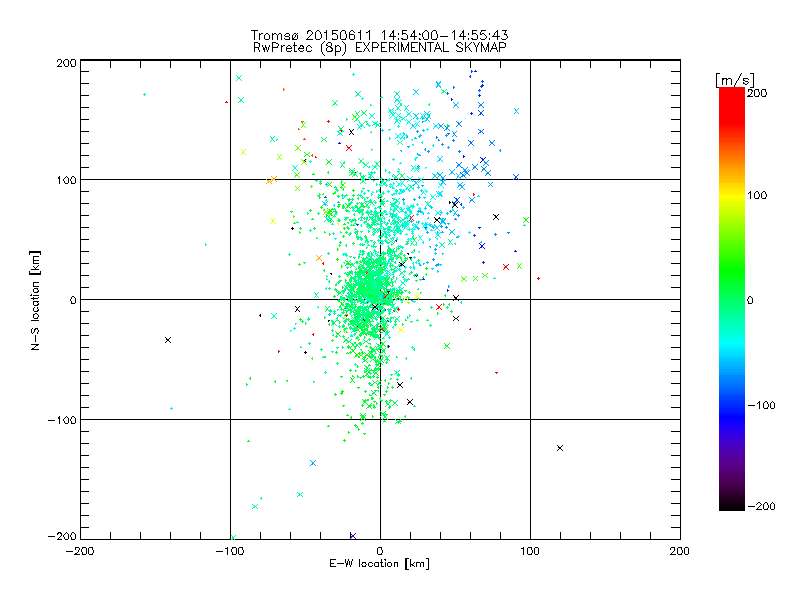Click the N-S location [km] axis label
Viewport: 800px width, 600px height.
coord(35,301)
